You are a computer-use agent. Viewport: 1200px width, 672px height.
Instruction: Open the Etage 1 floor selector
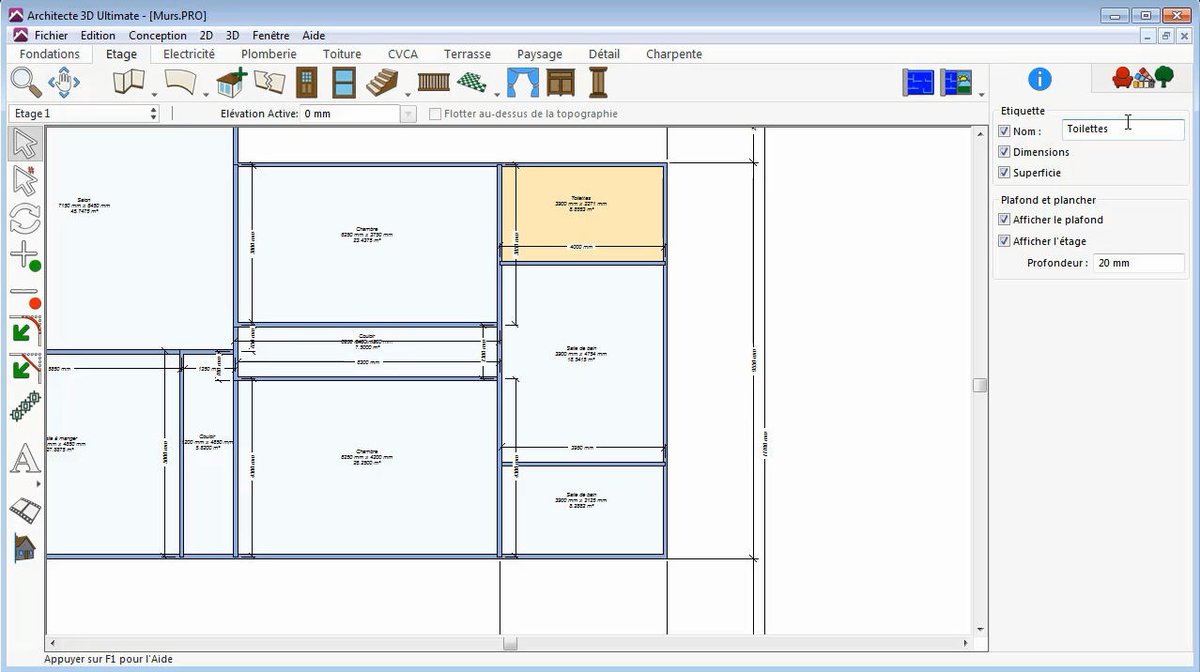(x=84, y=114)
